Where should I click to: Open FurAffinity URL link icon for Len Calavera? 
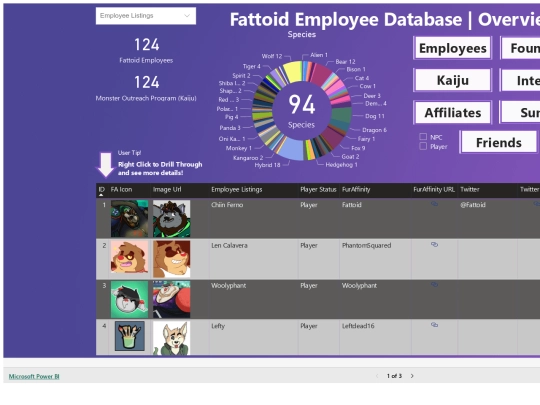tap(434, 245)
